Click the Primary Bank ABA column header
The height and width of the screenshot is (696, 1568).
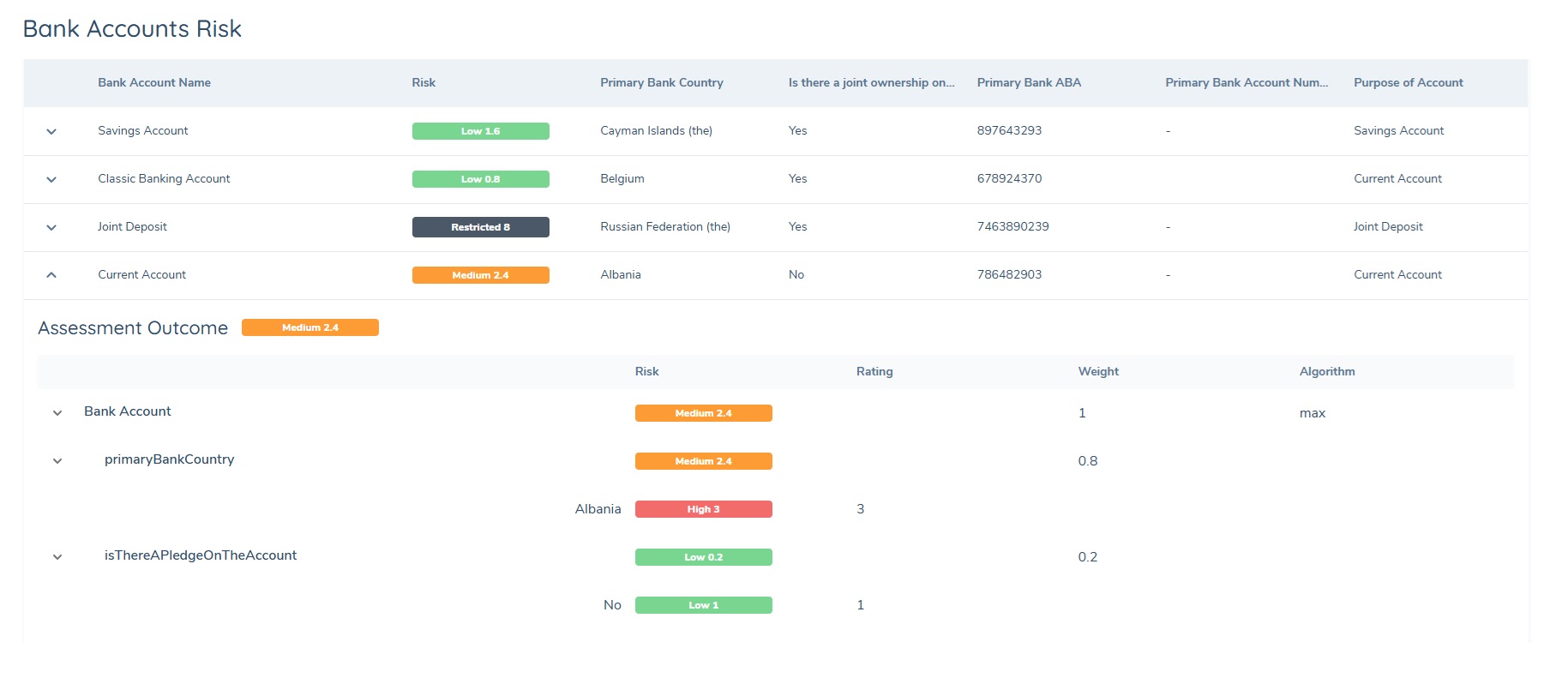coord(1029,83)
